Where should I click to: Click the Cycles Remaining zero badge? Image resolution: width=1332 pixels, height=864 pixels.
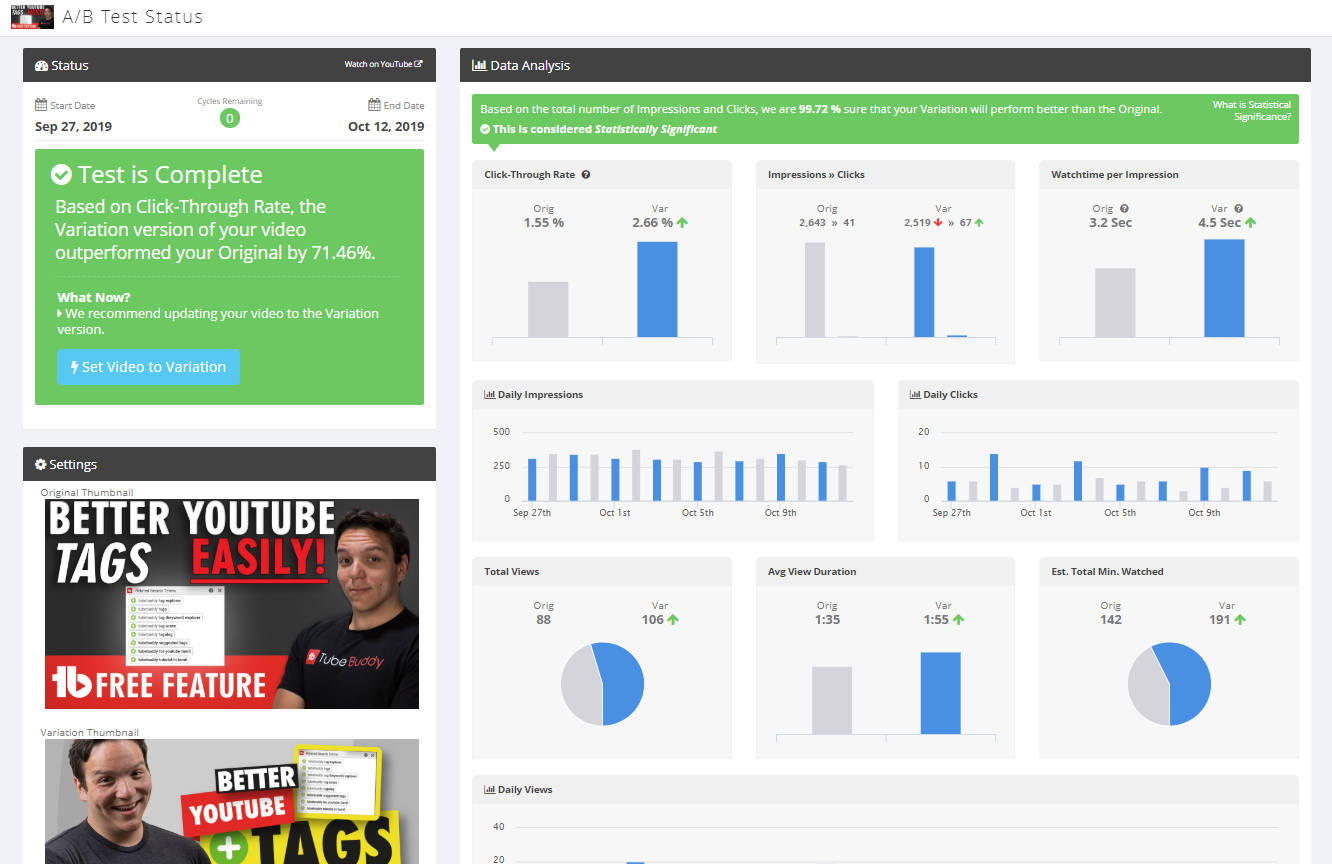(x=230, y=119)
